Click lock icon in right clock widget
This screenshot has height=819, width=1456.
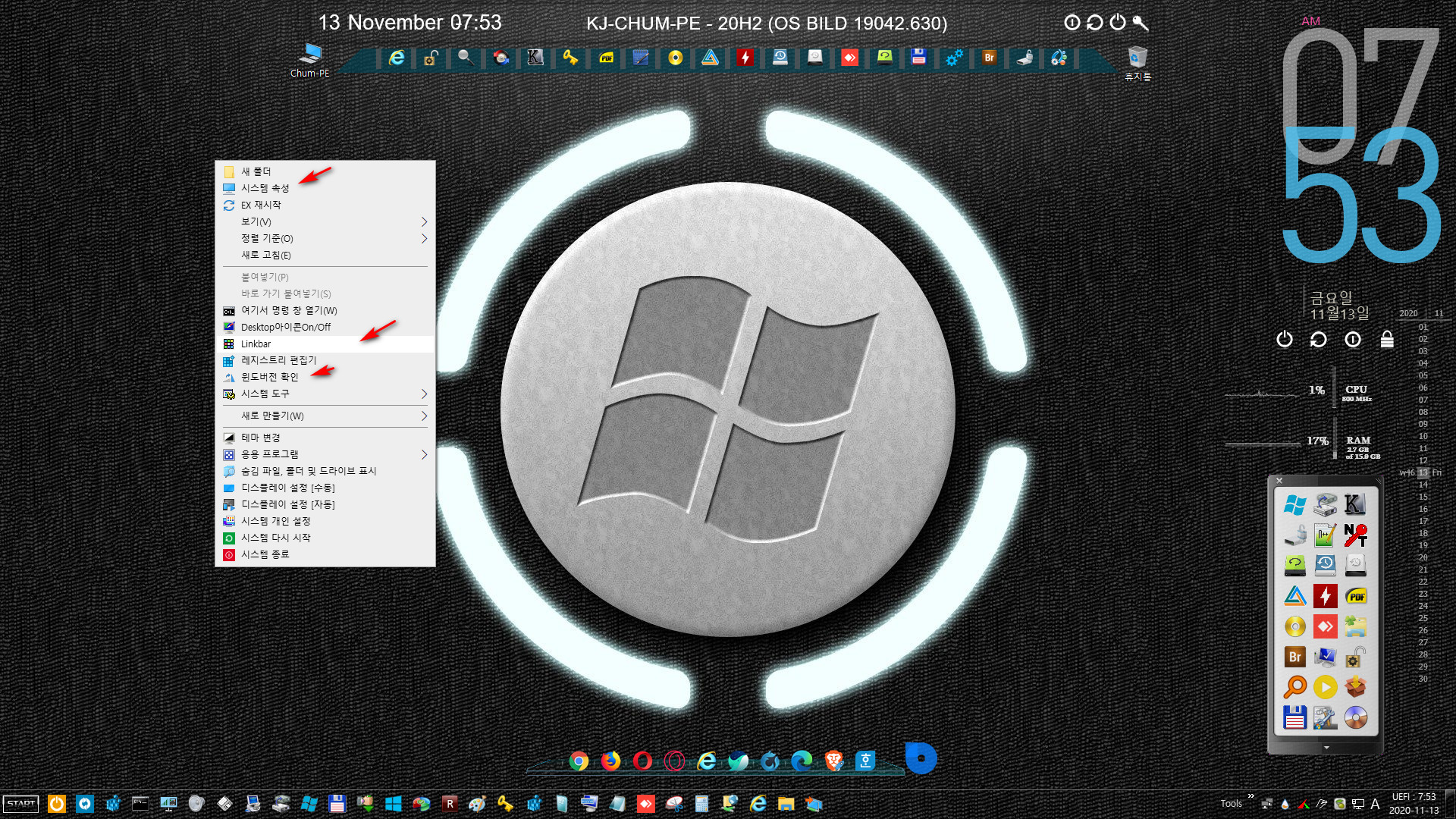pos(1387,339)
